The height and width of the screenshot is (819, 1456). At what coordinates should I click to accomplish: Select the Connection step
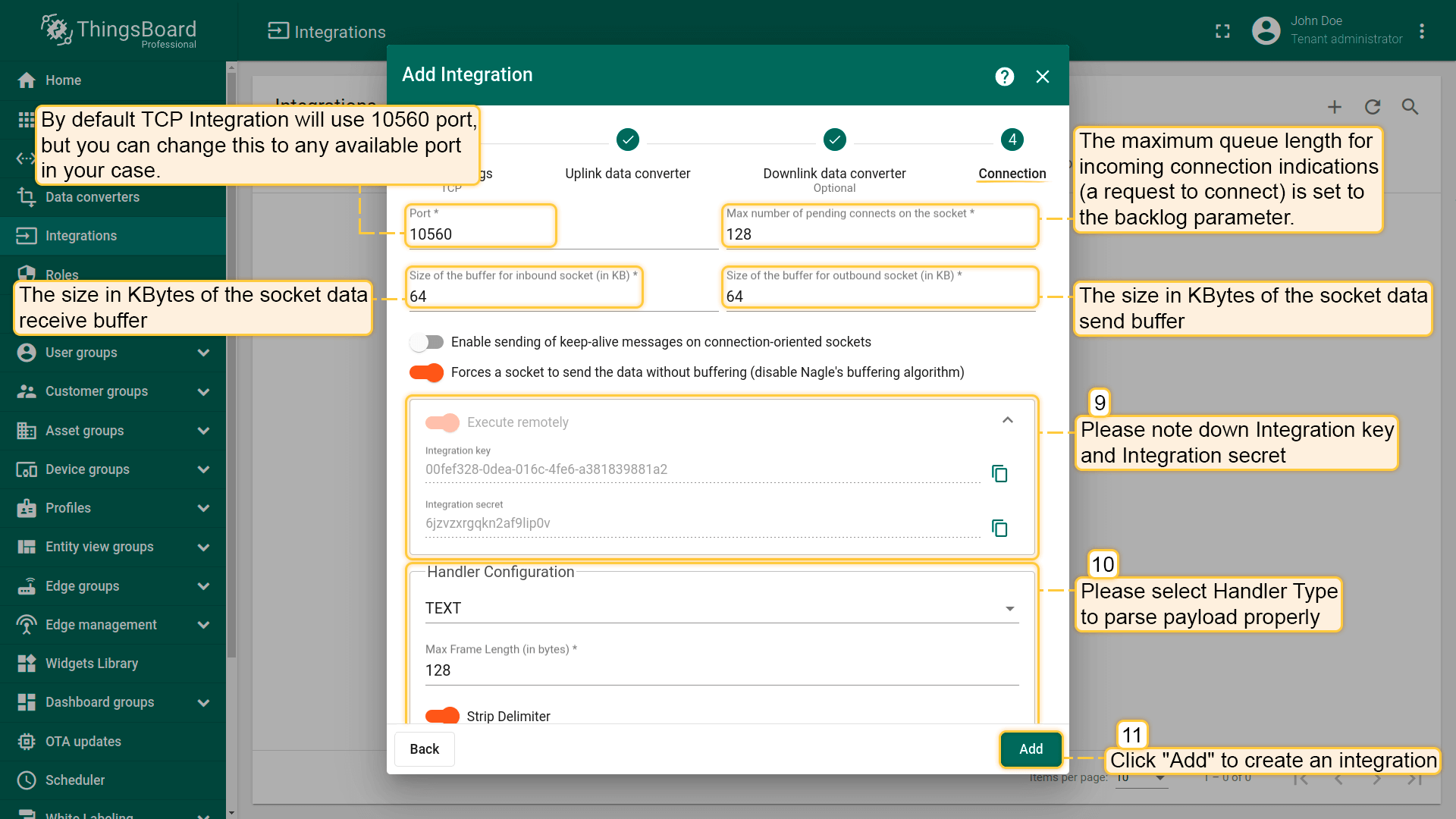1012,155
